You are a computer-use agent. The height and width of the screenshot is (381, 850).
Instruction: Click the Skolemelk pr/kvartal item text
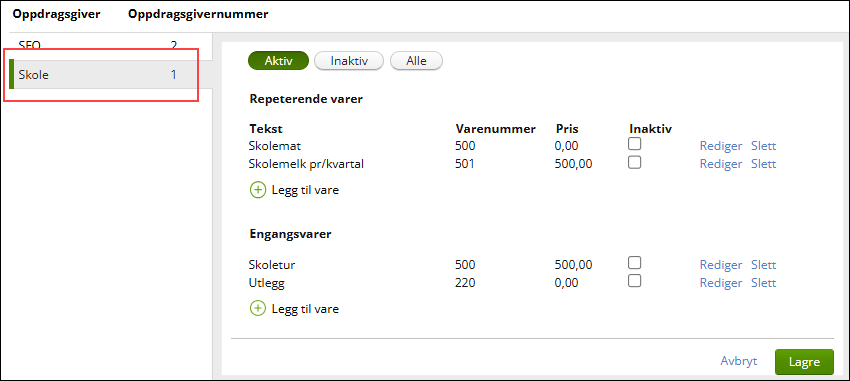point(306,164)
